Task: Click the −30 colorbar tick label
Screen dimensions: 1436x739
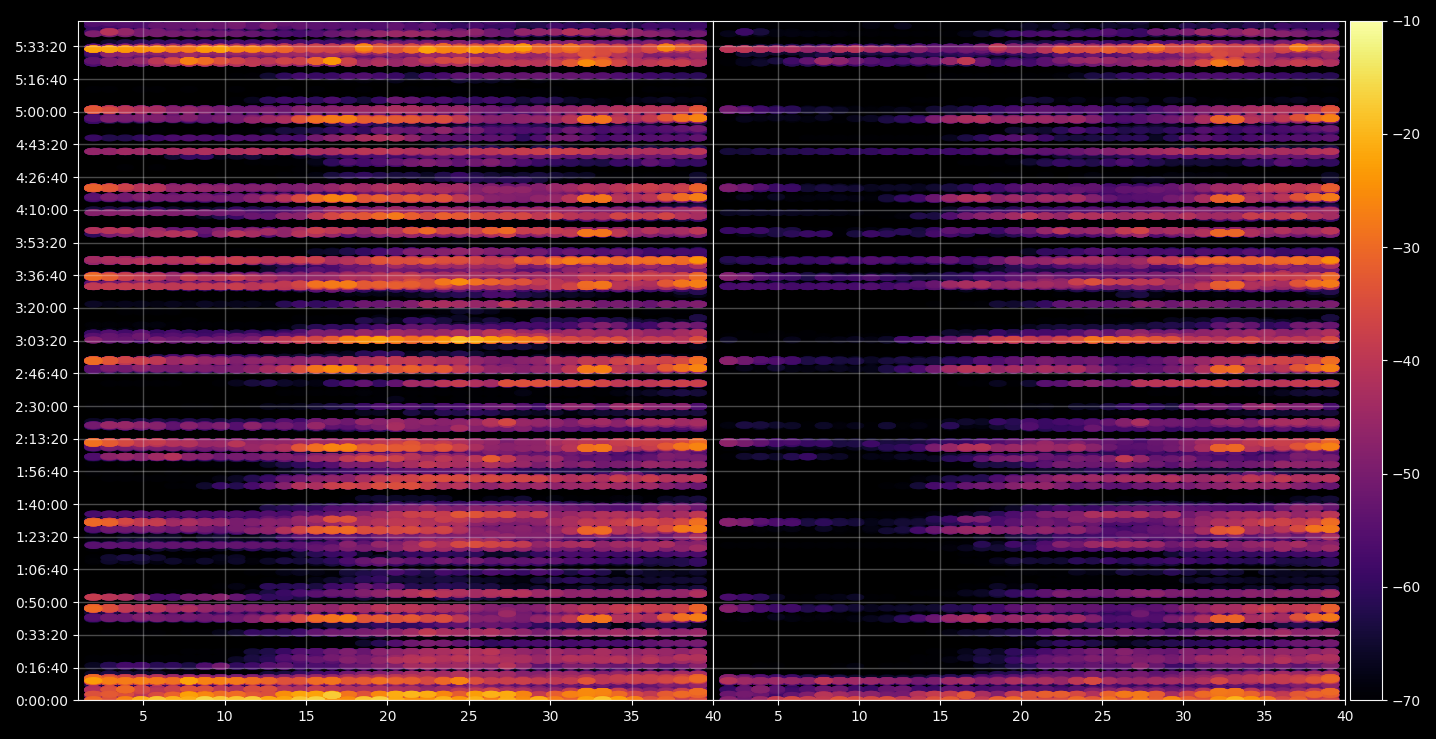Action: tap(1406, 248)
